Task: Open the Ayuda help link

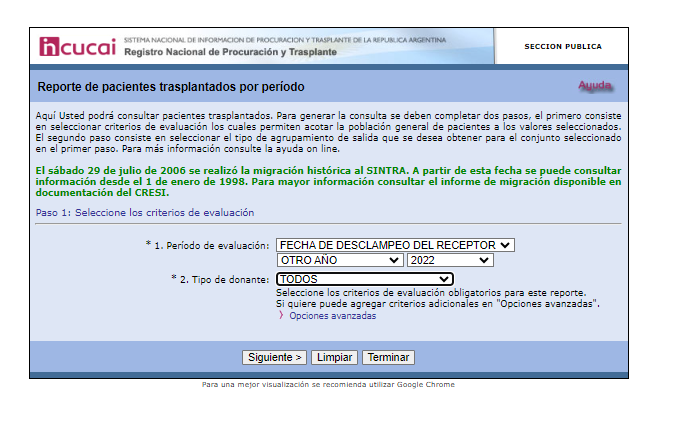Action: [594, 86]
